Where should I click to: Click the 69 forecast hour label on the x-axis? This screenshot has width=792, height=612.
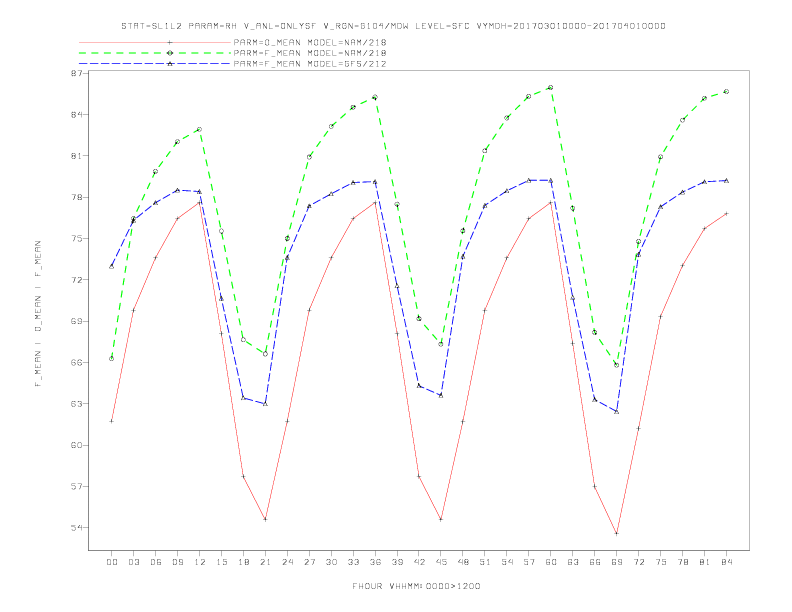[x=617, y=562]
